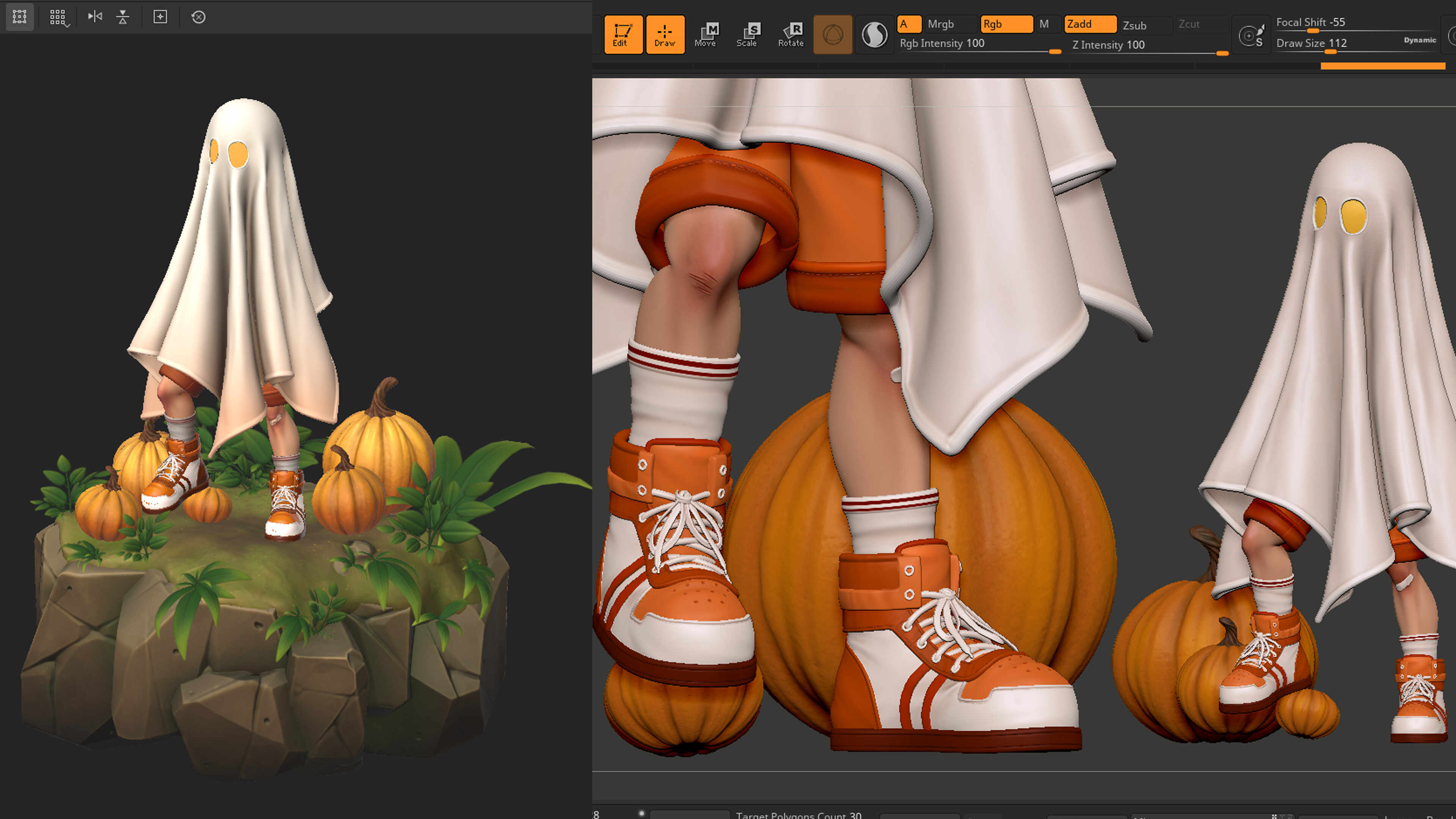This screenshot has height=819, width=1456.
Task: Open the grid layout dropdown
Action: point(58,17)
